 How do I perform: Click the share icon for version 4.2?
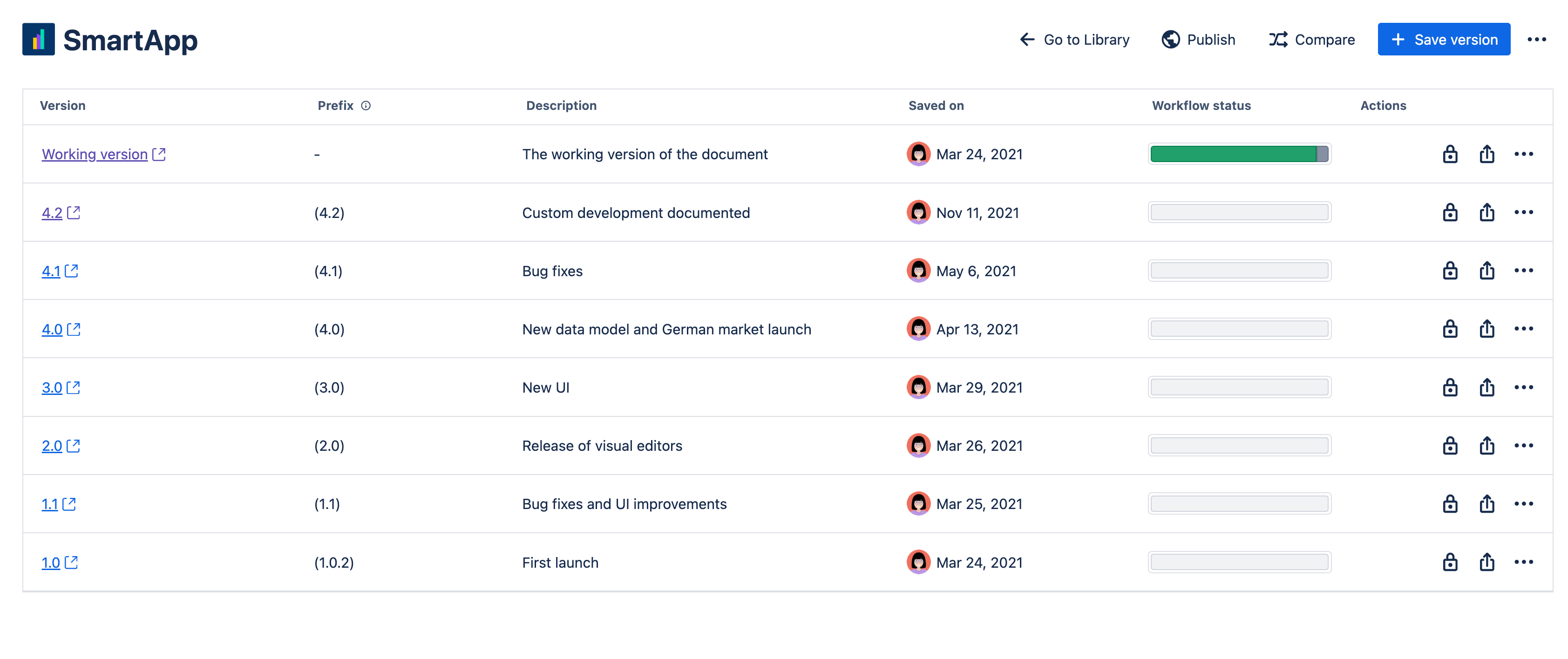(x=1487, y=212)
